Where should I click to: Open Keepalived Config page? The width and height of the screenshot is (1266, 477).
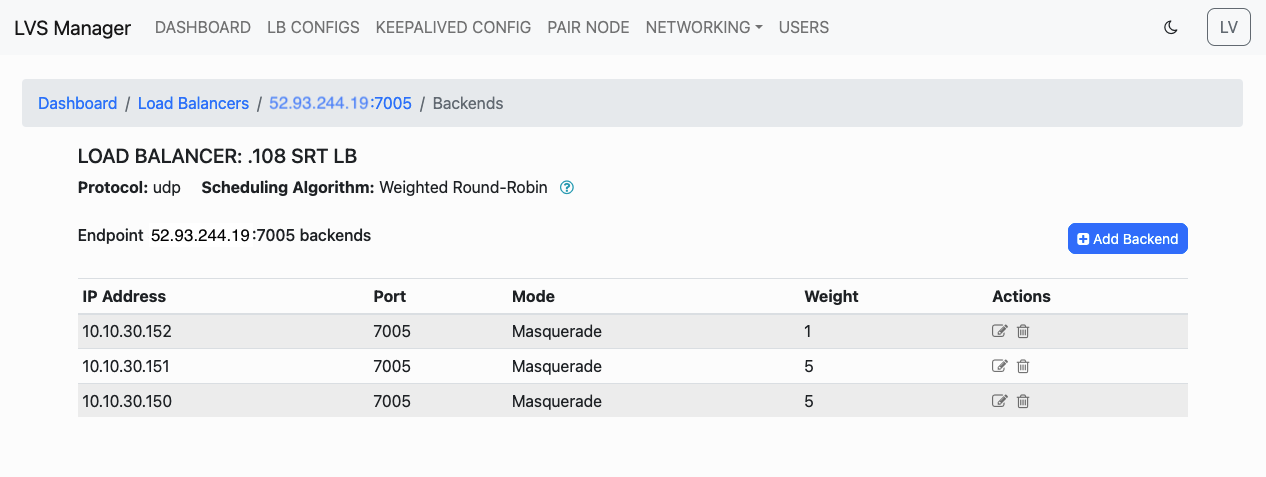[x=453, y=27]
